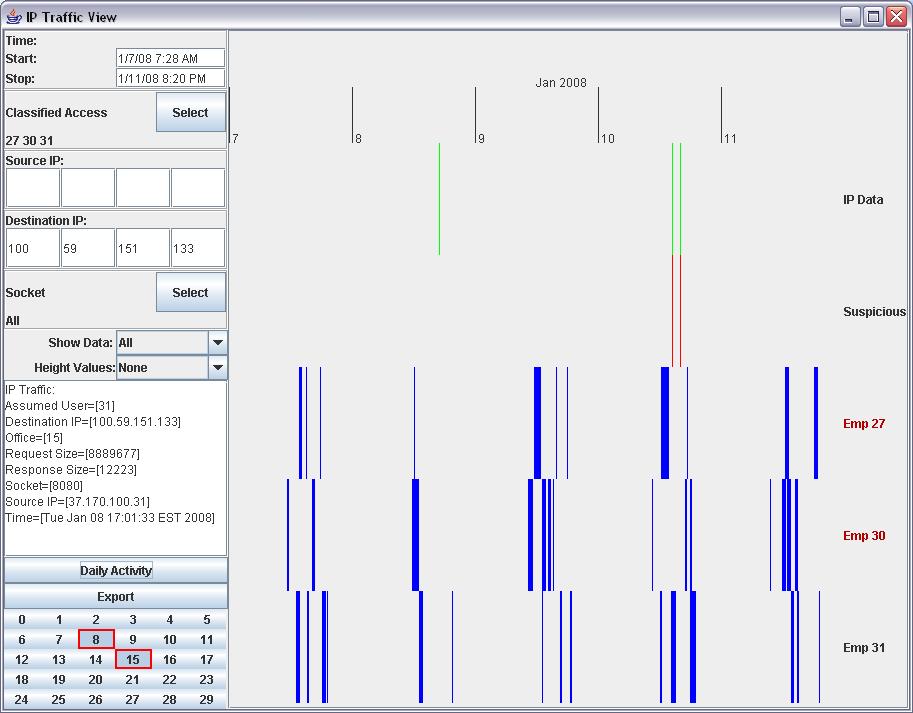
Task: Toggle highlighted office number 8
Action: (96, 639)
